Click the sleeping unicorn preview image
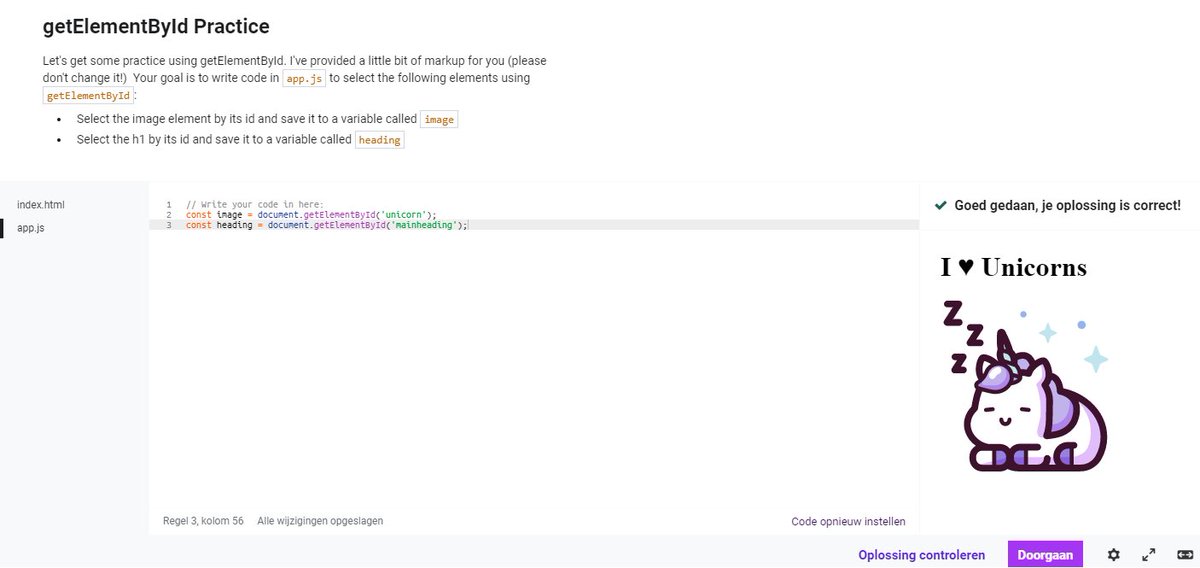Viewport: 1200px width, 568px height. [1025, 385]
